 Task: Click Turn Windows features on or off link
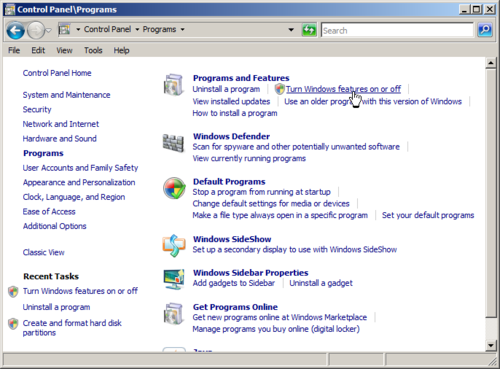343,89
